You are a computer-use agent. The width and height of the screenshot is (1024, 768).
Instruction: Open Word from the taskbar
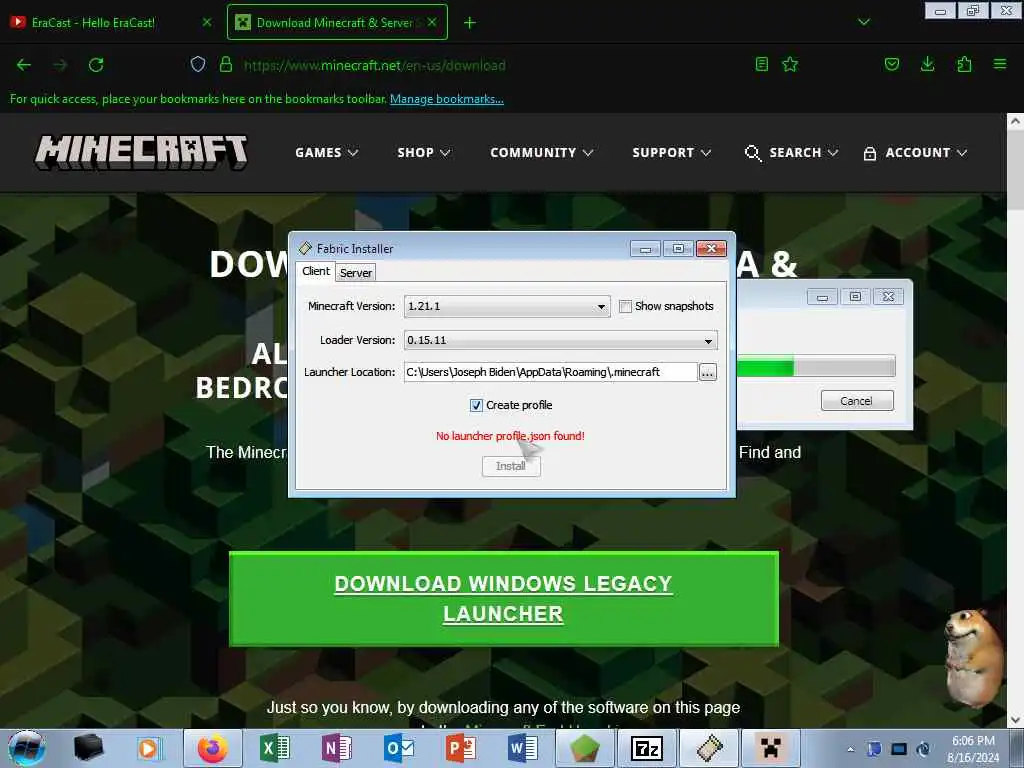tap(523, 748)
